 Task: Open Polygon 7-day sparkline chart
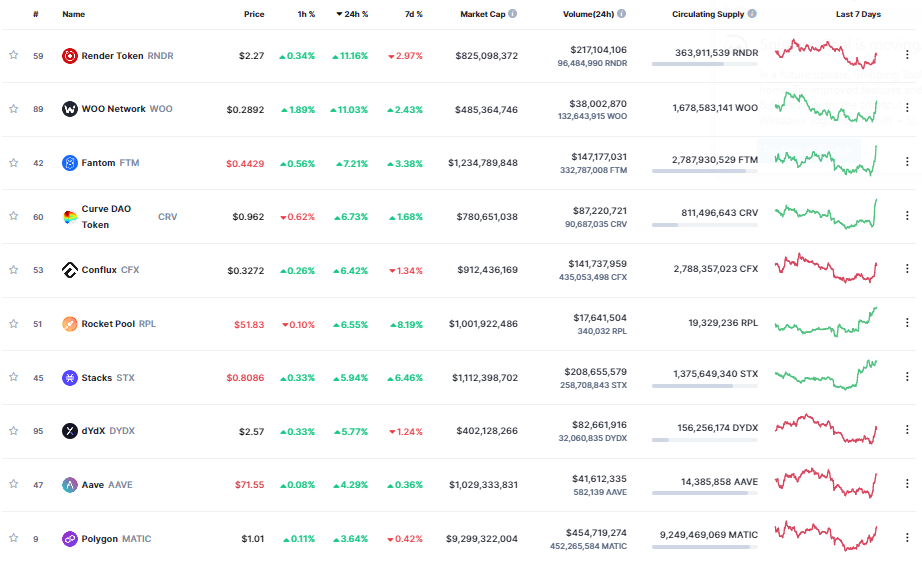coord(826,536)
